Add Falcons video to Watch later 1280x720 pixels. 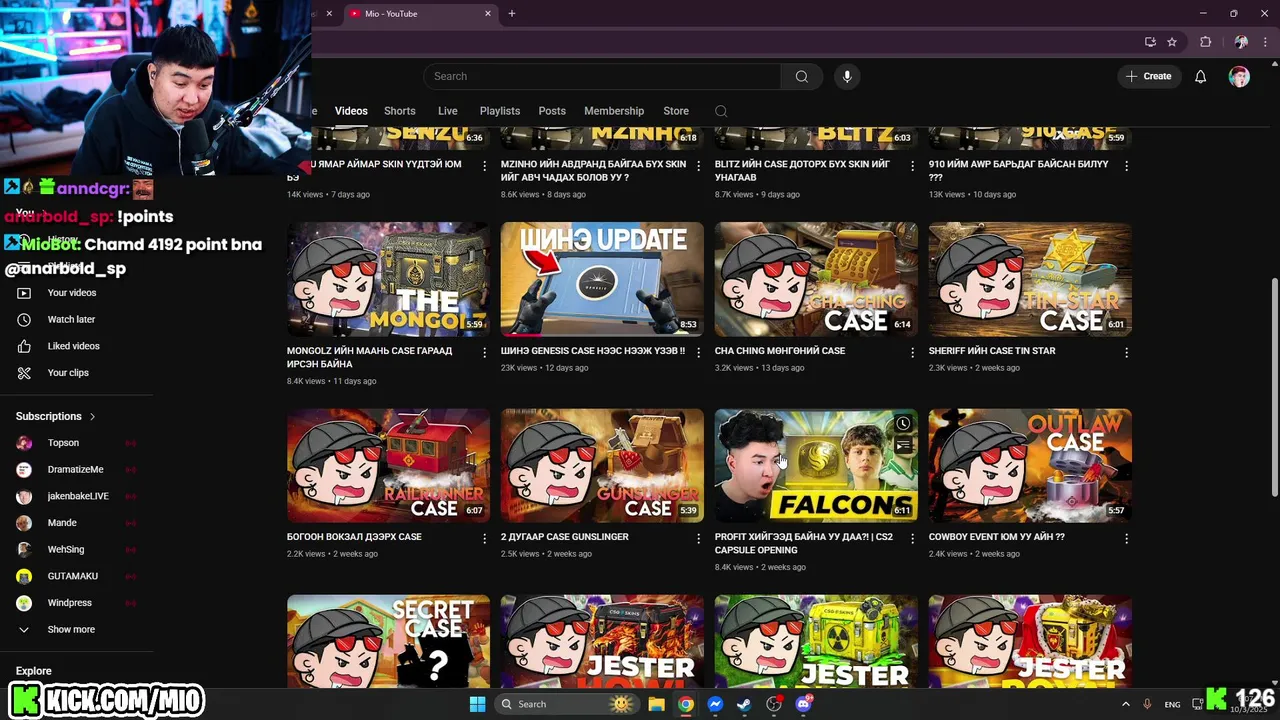903,423
